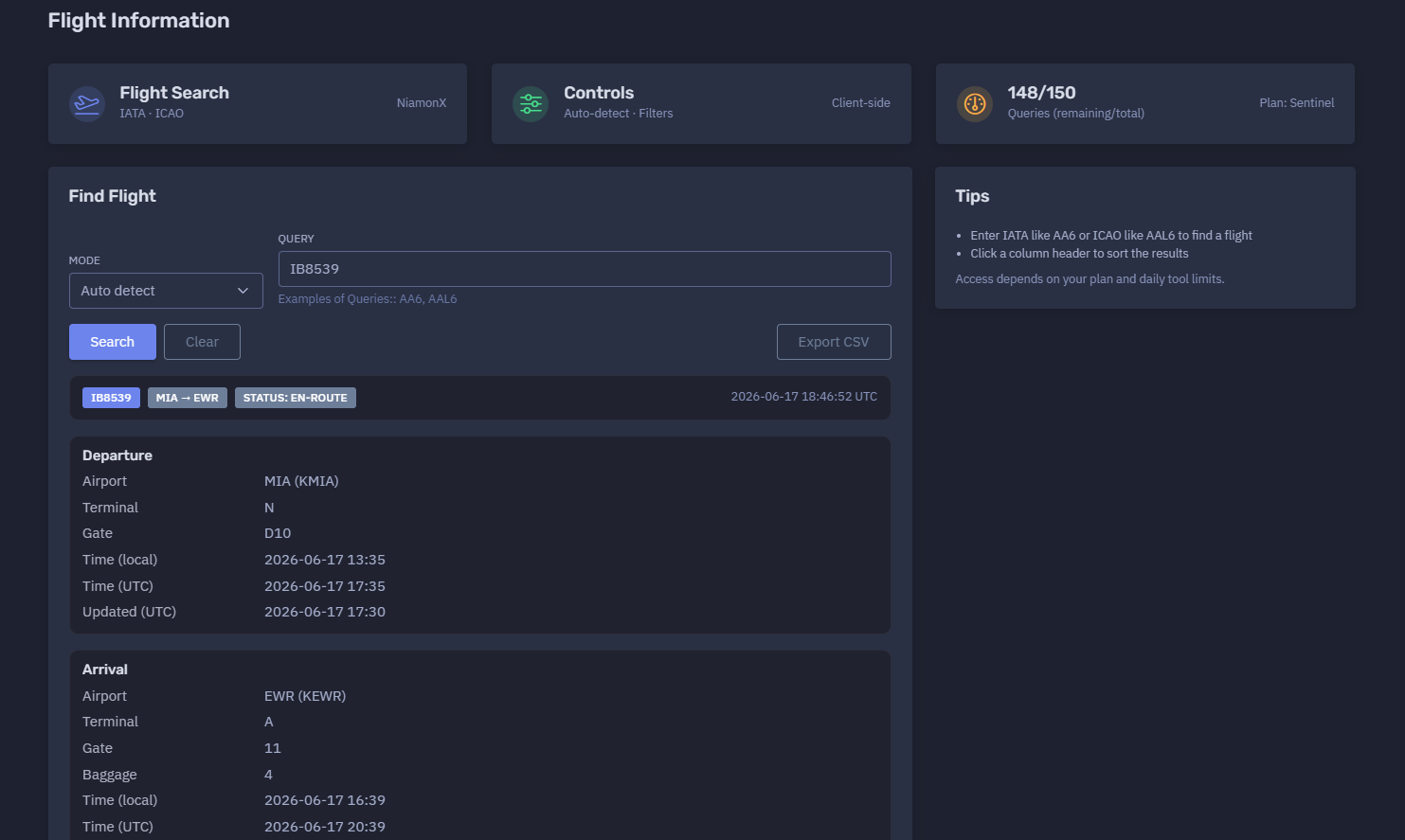1405x840 pixels.
Task: Click the Flight Search airplane icon
Action: point(87,103)
